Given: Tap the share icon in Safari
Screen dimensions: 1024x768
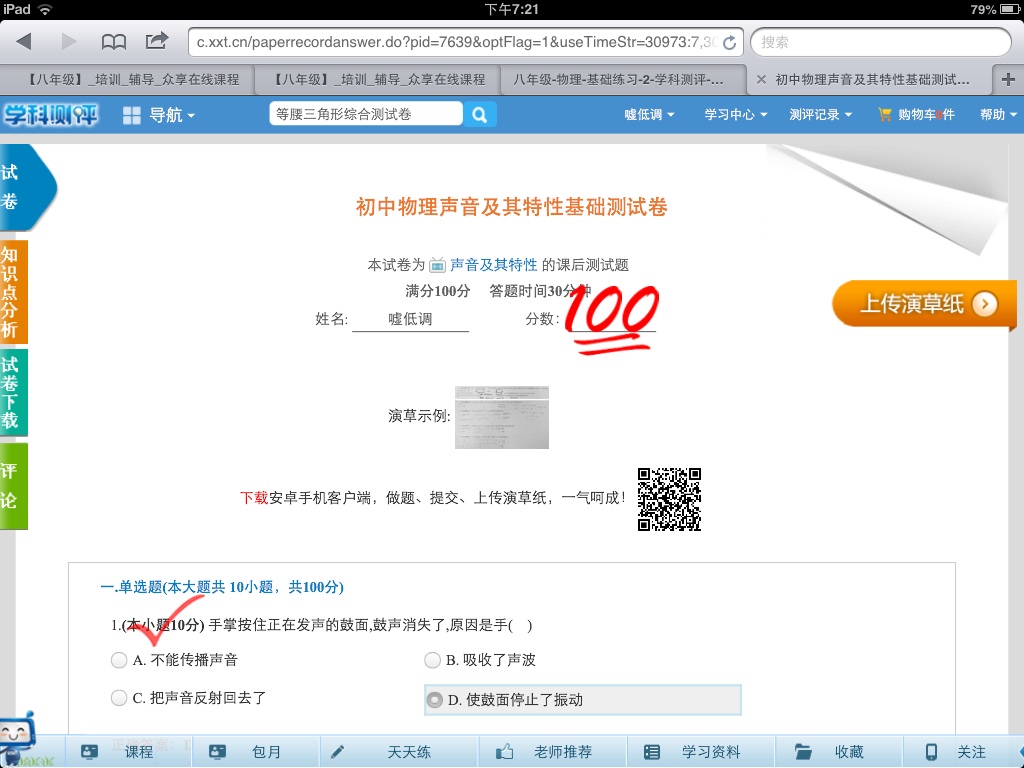Looking at the screenshot, I should point(157,41).
